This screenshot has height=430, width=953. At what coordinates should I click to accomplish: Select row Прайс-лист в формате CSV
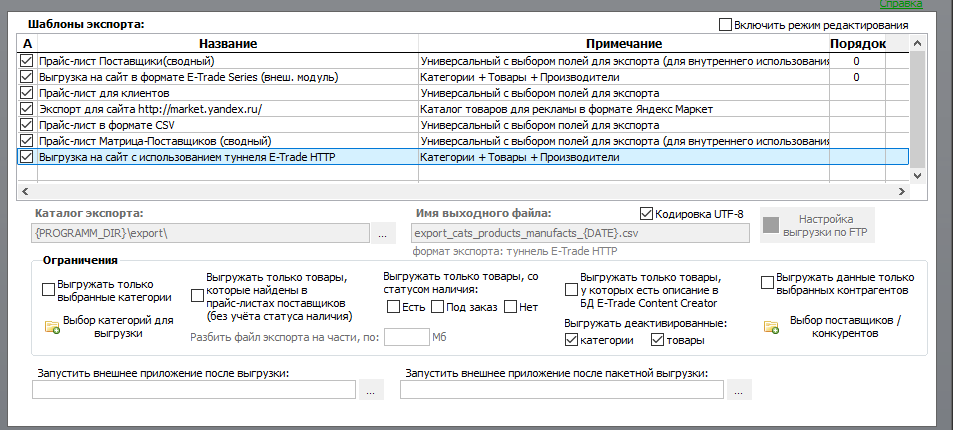[463, 125]
